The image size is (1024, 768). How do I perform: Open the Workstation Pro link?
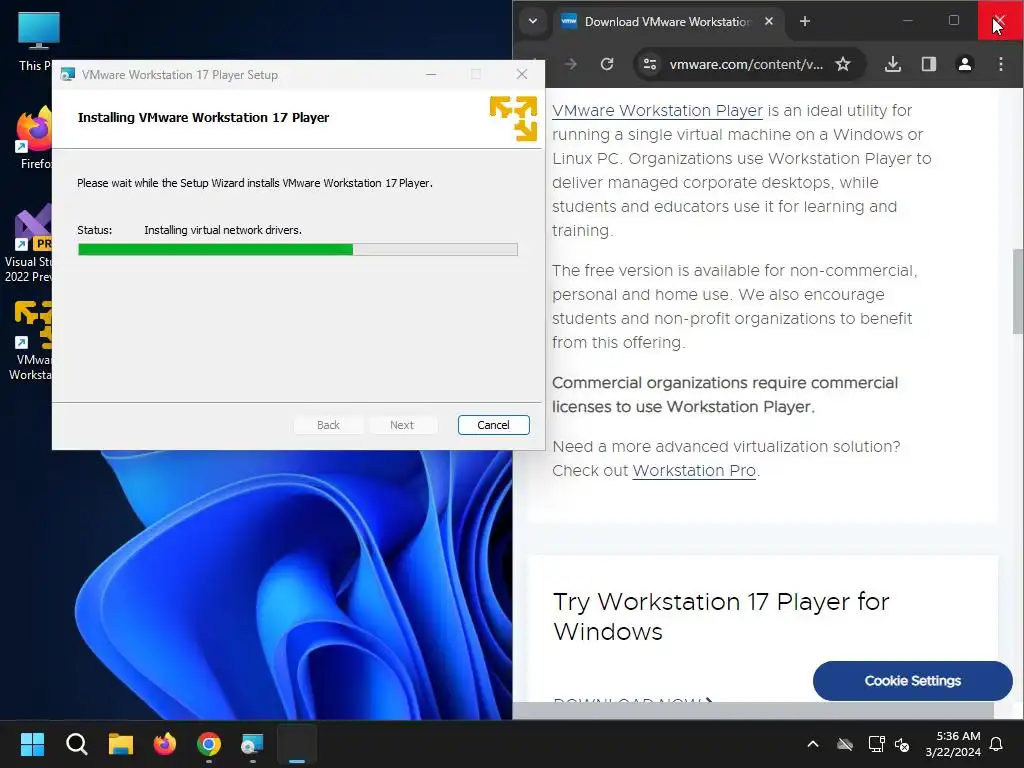(694, 470)
